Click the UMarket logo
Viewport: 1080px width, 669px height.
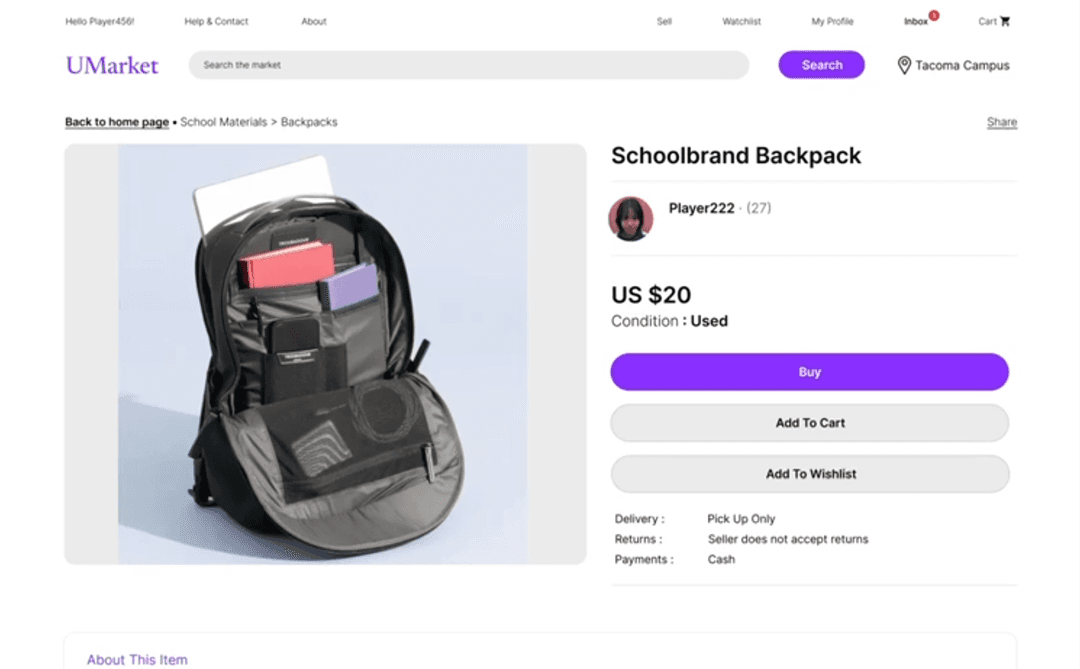[x=111, y=65]
